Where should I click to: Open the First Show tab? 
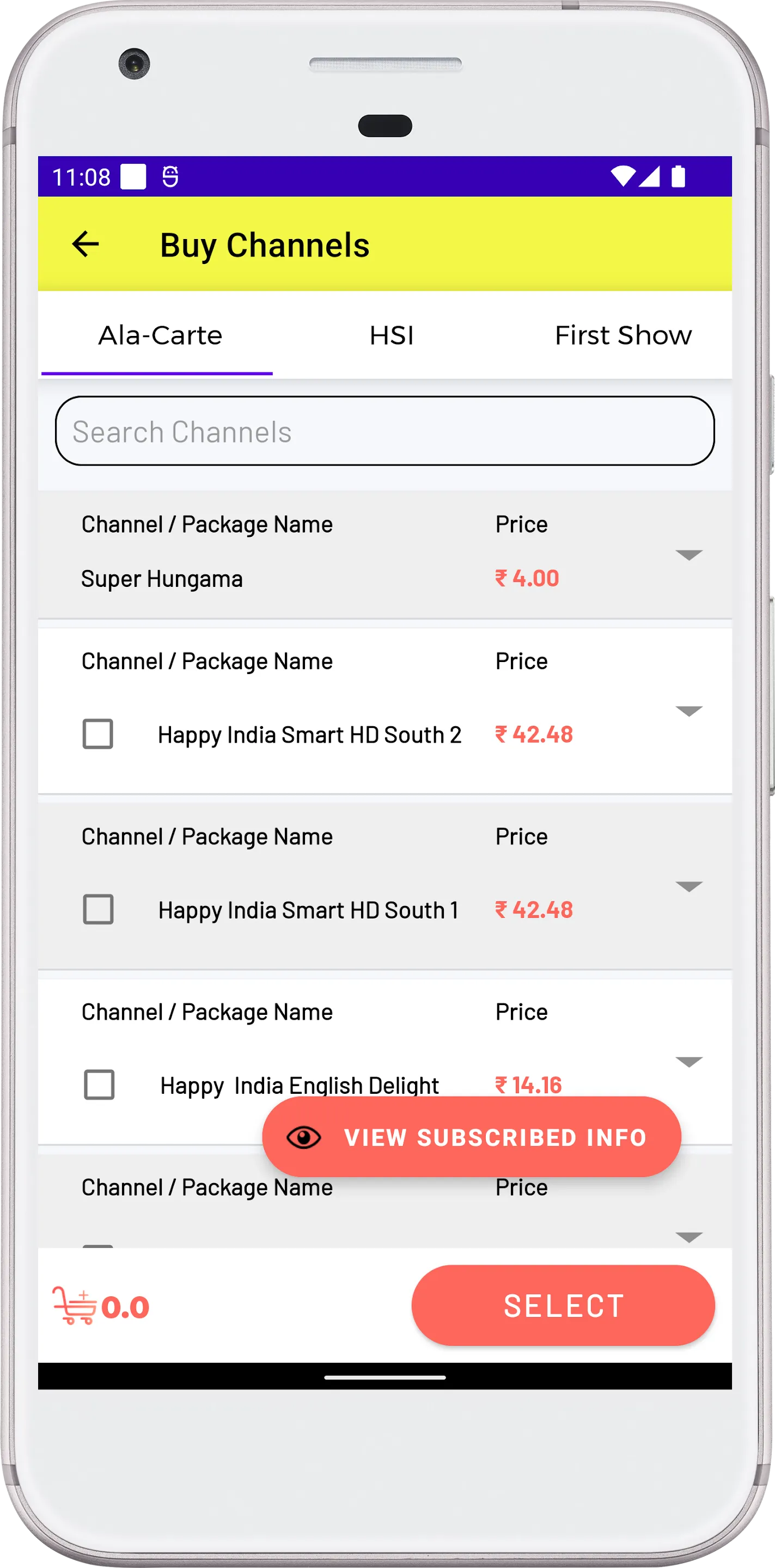tap(623, 335)
